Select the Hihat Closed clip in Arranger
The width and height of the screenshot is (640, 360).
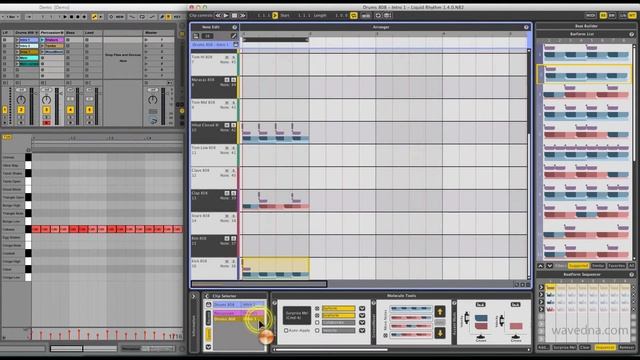(276, 133)
